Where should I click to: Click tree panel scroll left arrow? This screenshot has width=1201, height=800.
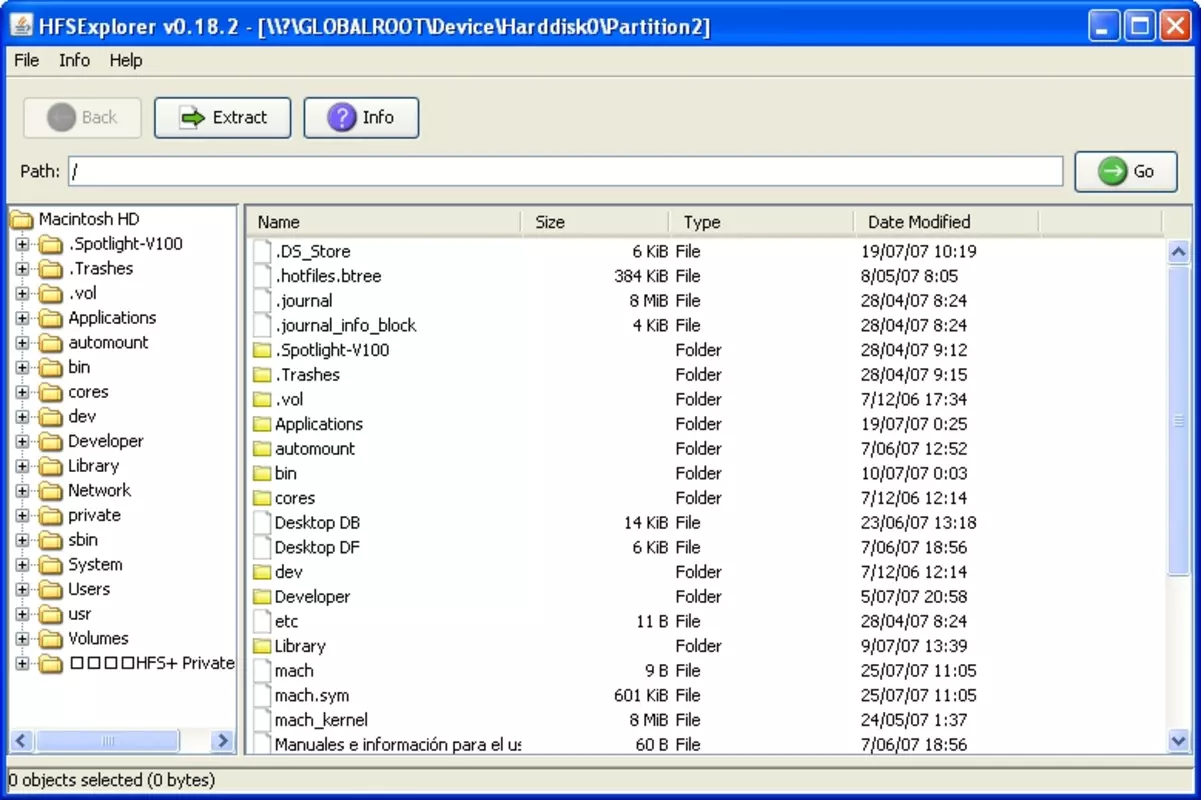pyautogui.click(x=22, y=741)
